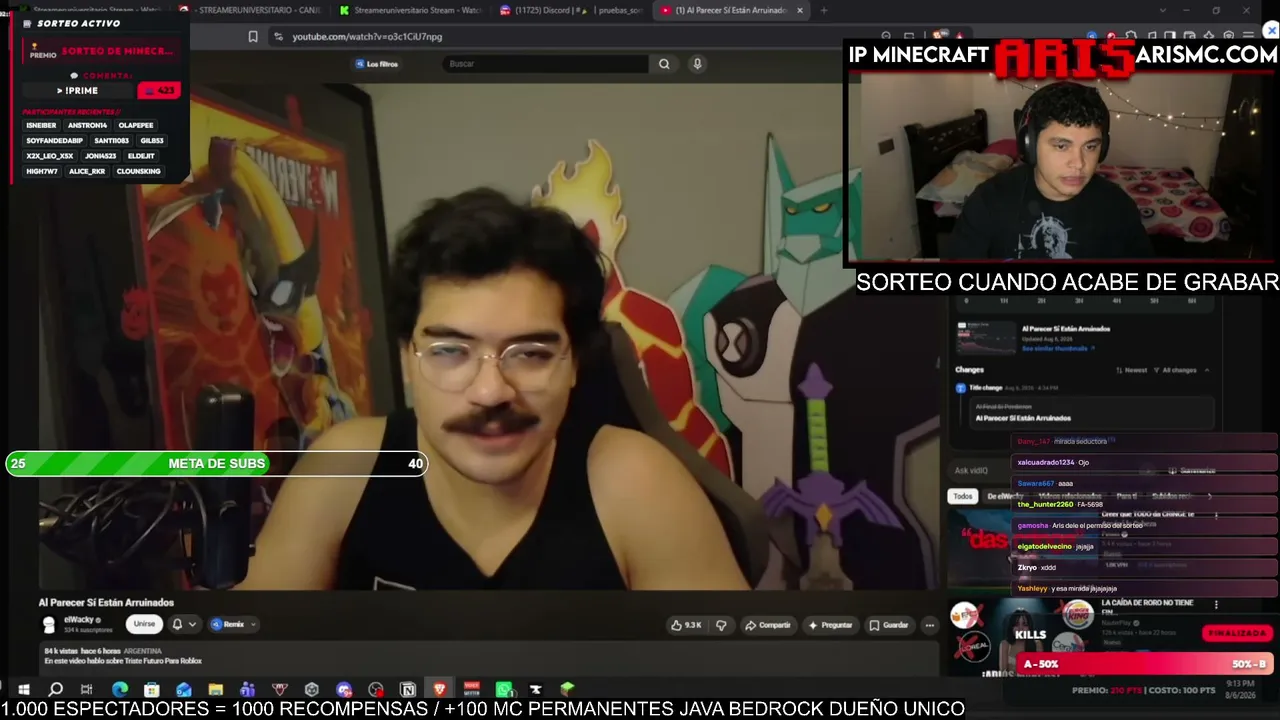
Task: Open Notion from the taskbar
Action: tap(408, 689)
